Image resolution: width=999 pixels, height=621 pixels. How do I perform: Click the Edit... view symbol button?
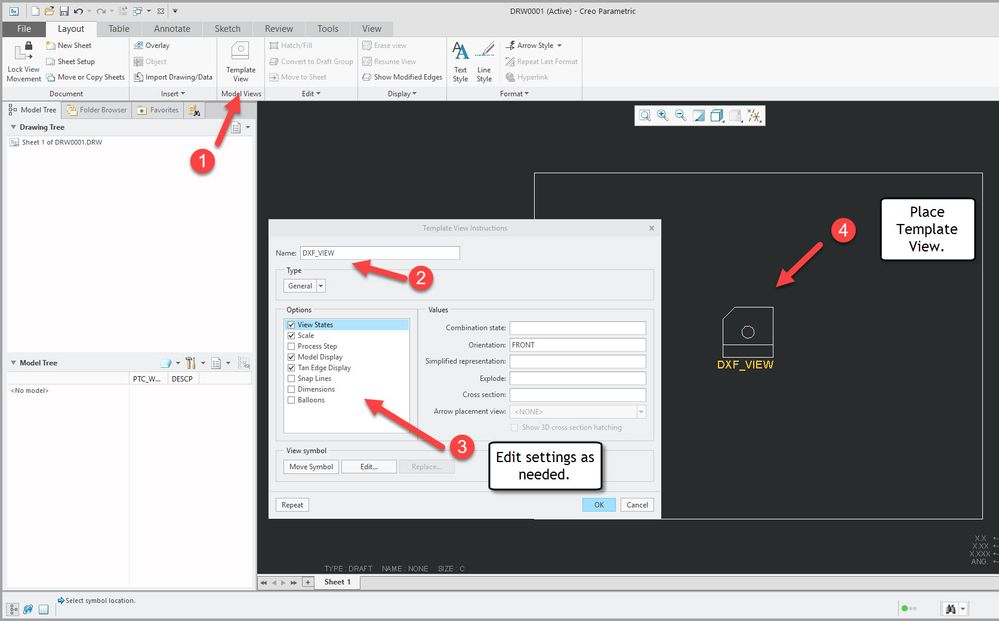pyautogui.click(x=369, y=467)
